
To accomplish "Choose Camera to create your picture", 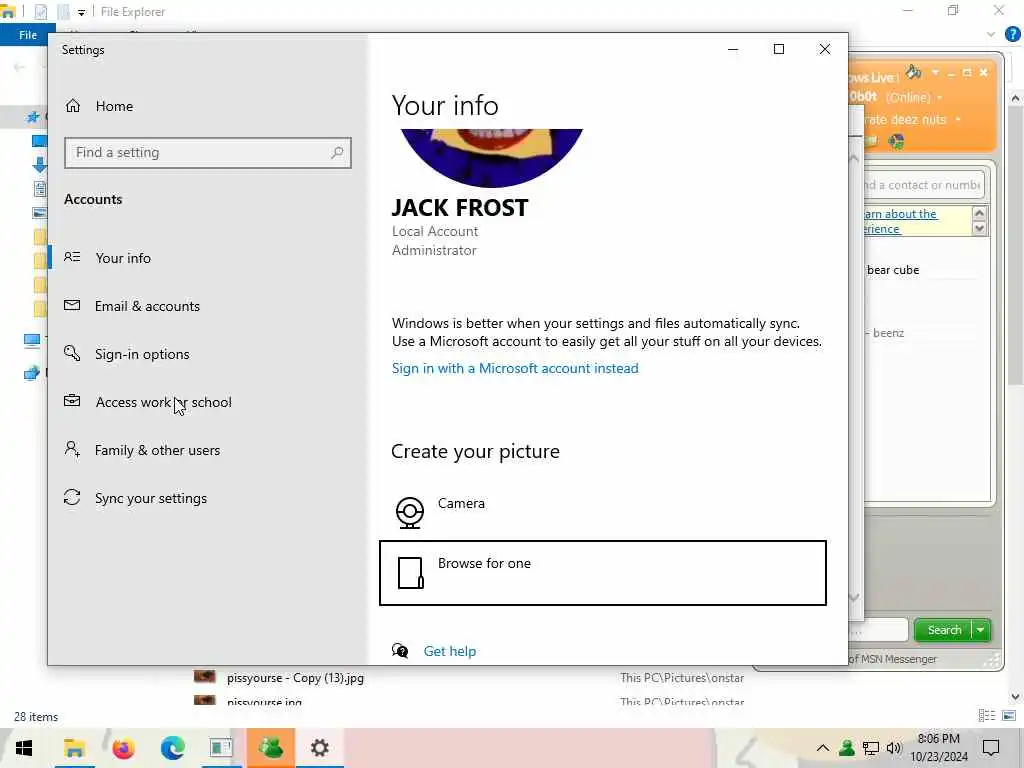I will pos(602,511).
